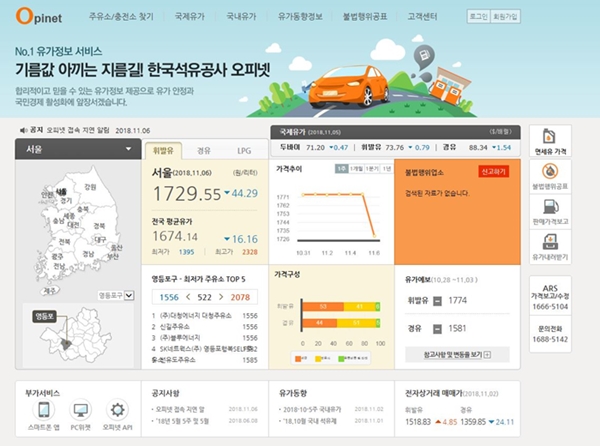Click the 문의전화 1688-5142 box
This screenshot has height=446, width=600.
tap(550, 334)
